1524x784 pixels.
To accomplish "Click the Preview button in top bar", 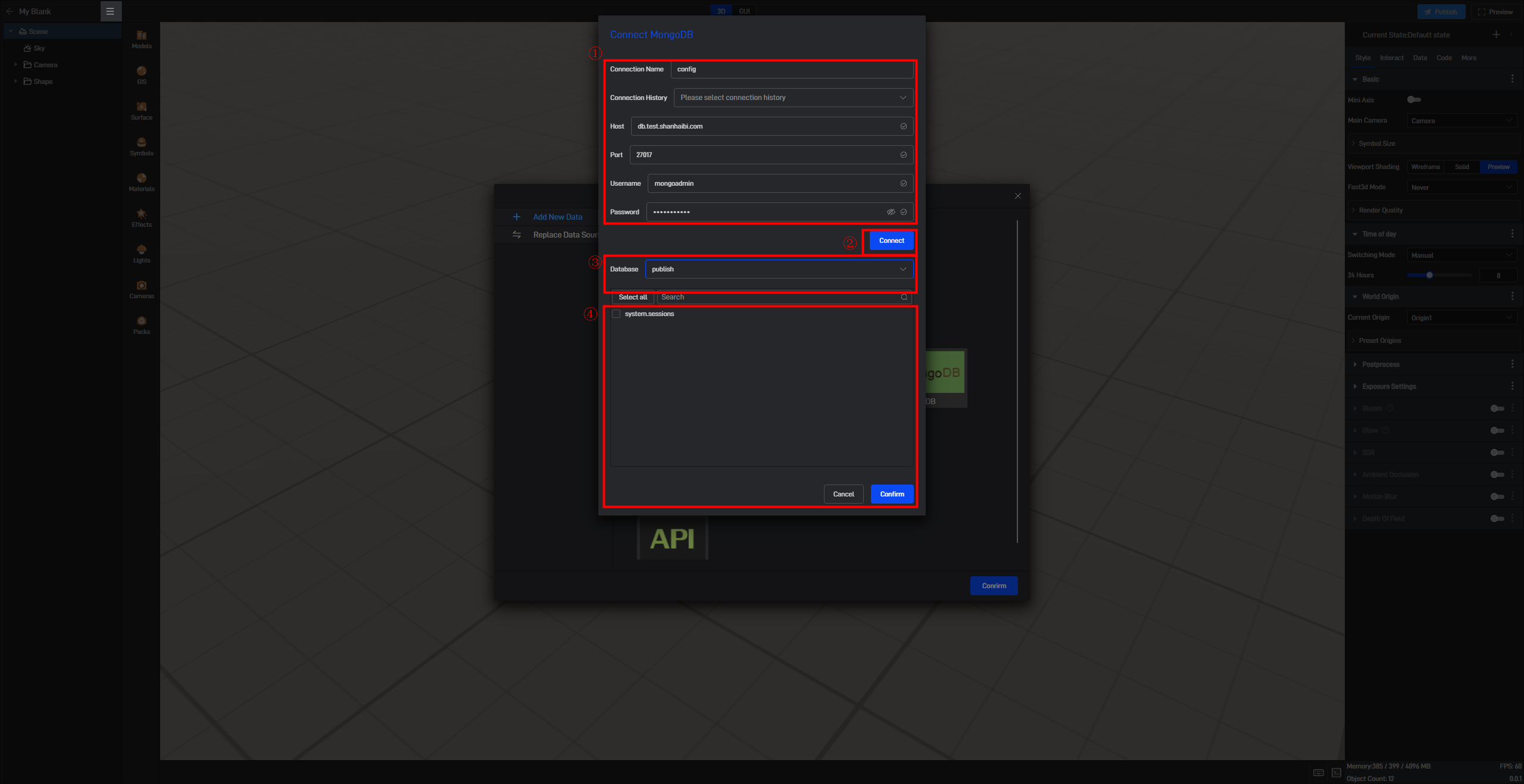I will click(1495, 12).
